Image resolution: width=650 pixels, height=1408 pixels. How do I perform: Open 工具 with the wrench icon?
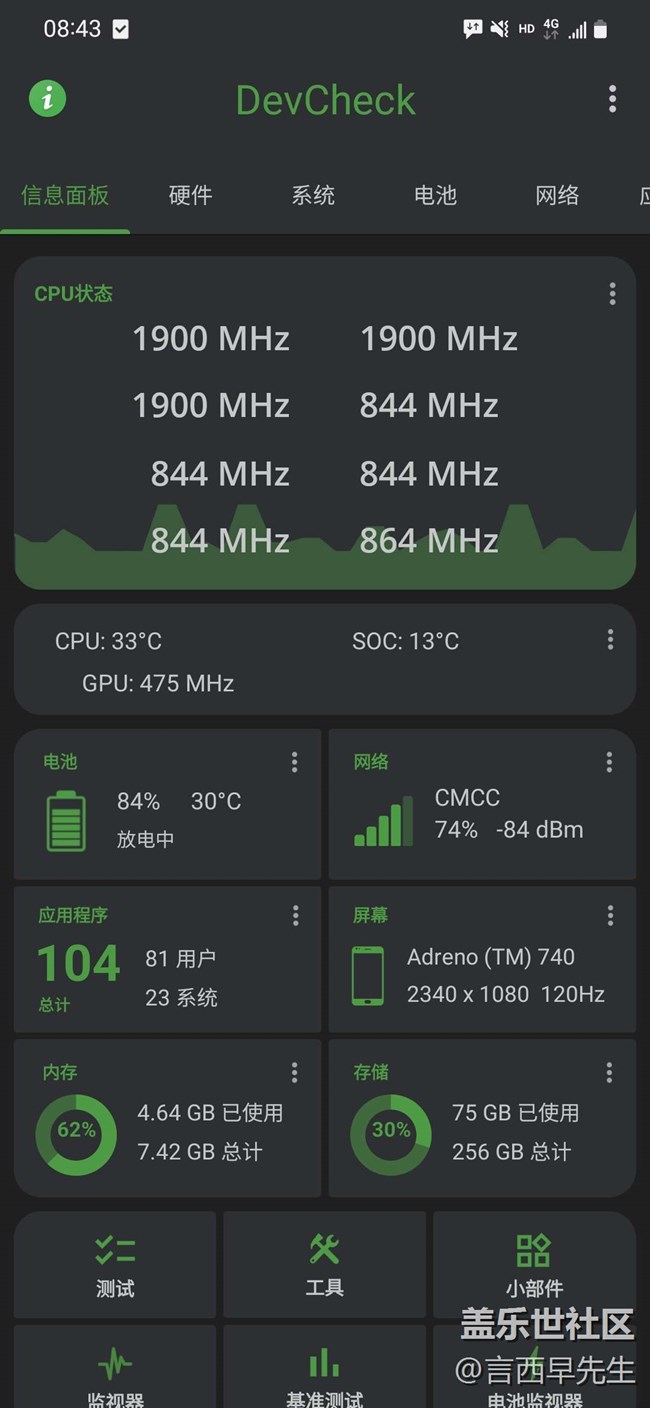coord(324,1264)
